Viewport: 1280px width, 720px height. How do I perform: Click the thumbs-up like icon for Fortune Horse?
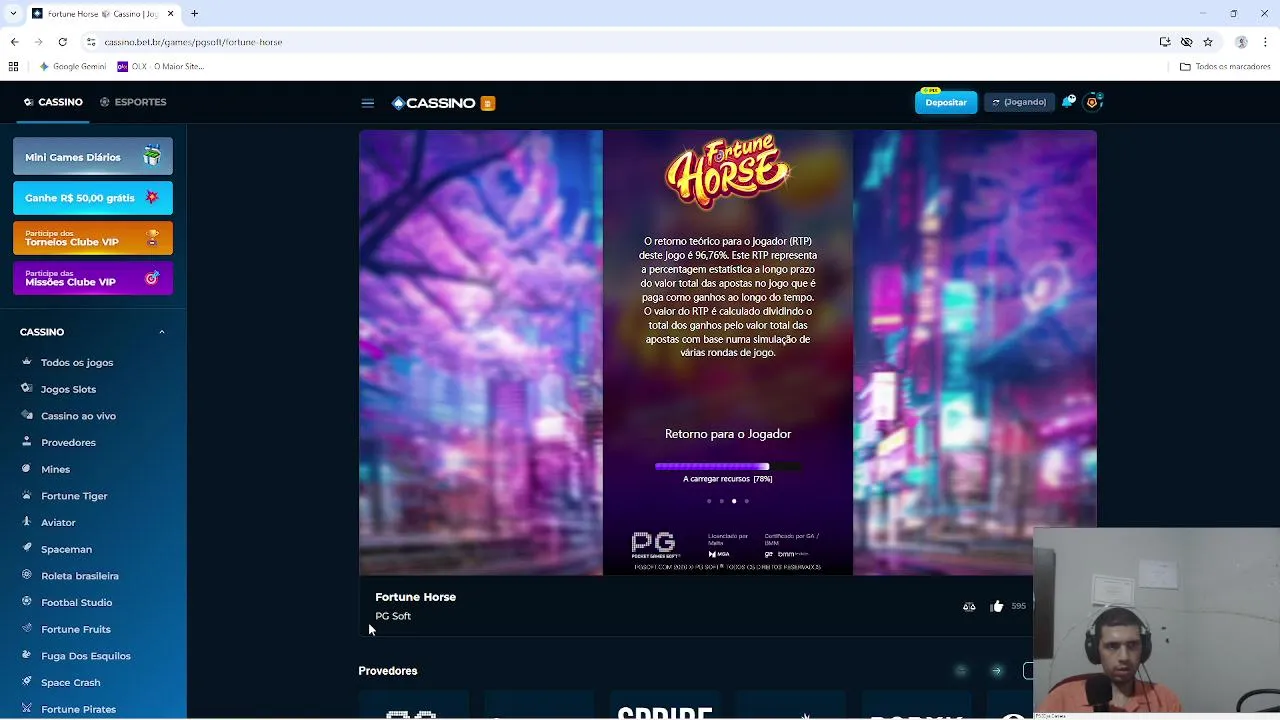[x=997, y=606]
